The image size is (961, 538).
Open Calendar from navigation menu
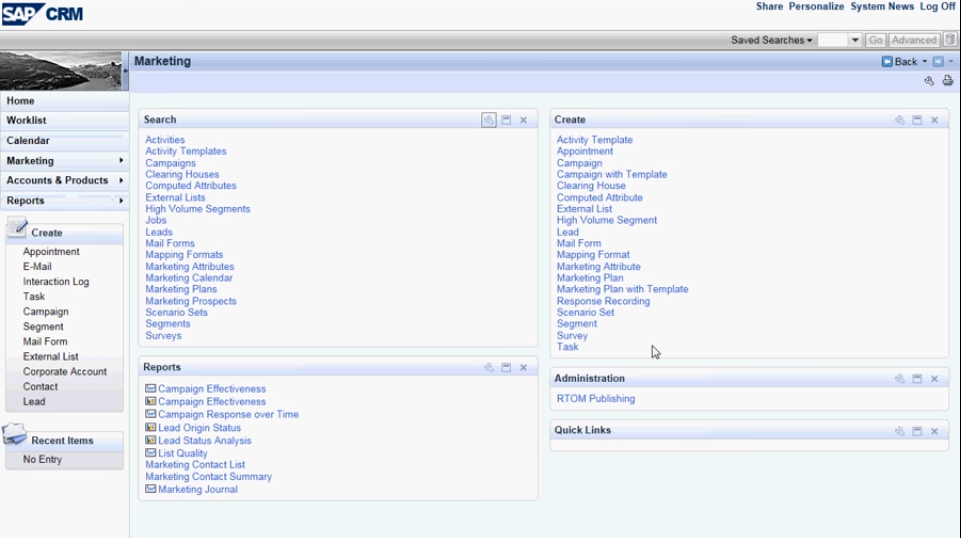coord(28,141)
